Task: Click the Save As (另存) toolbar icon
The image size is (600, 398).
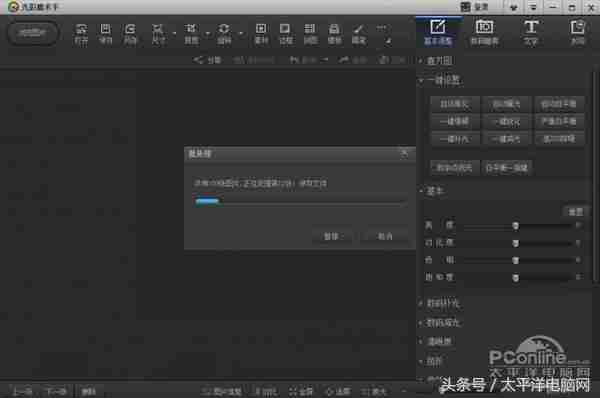Action: [x=130, y=34]
